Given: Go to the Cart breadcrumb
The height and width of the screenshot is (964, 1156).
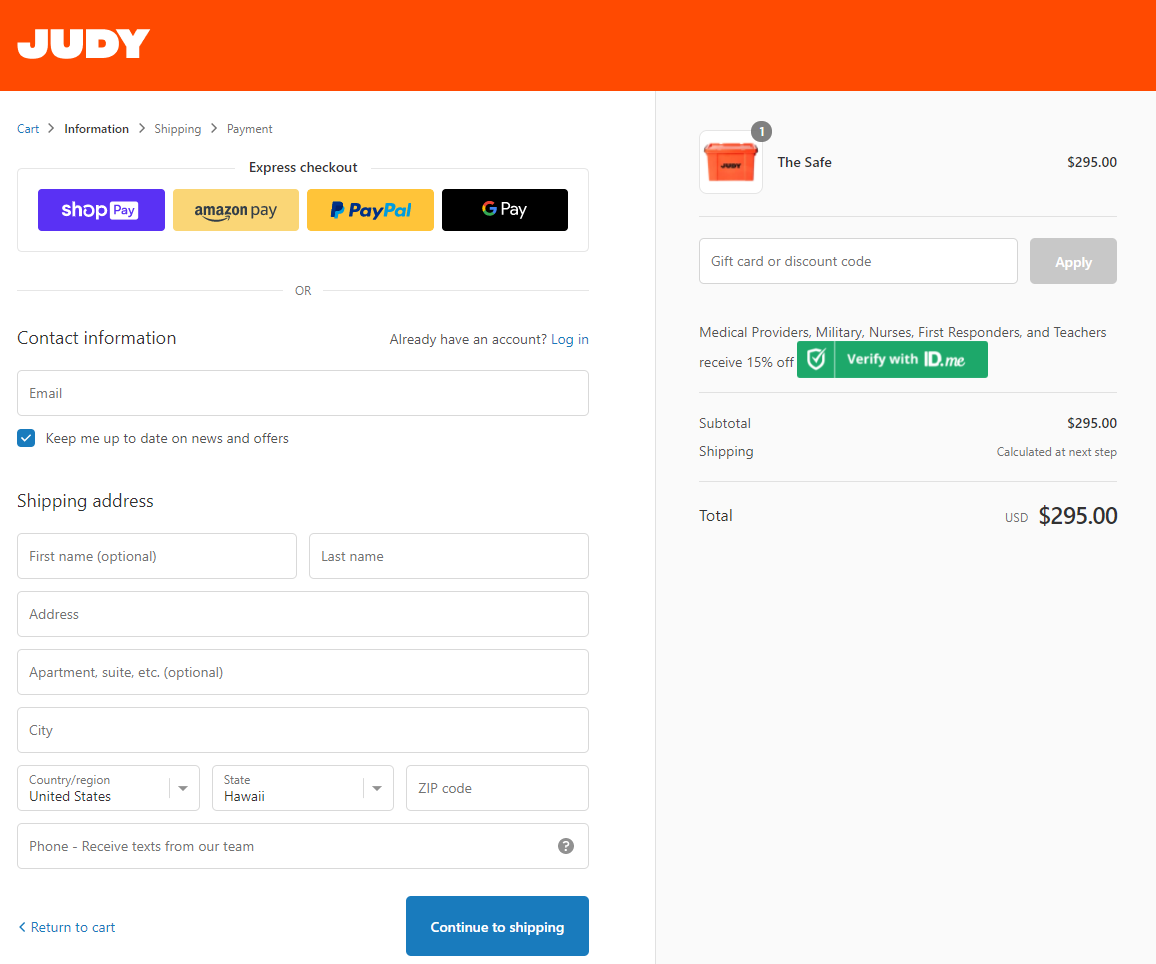Looking at the screenshot, I should point(28,129).
